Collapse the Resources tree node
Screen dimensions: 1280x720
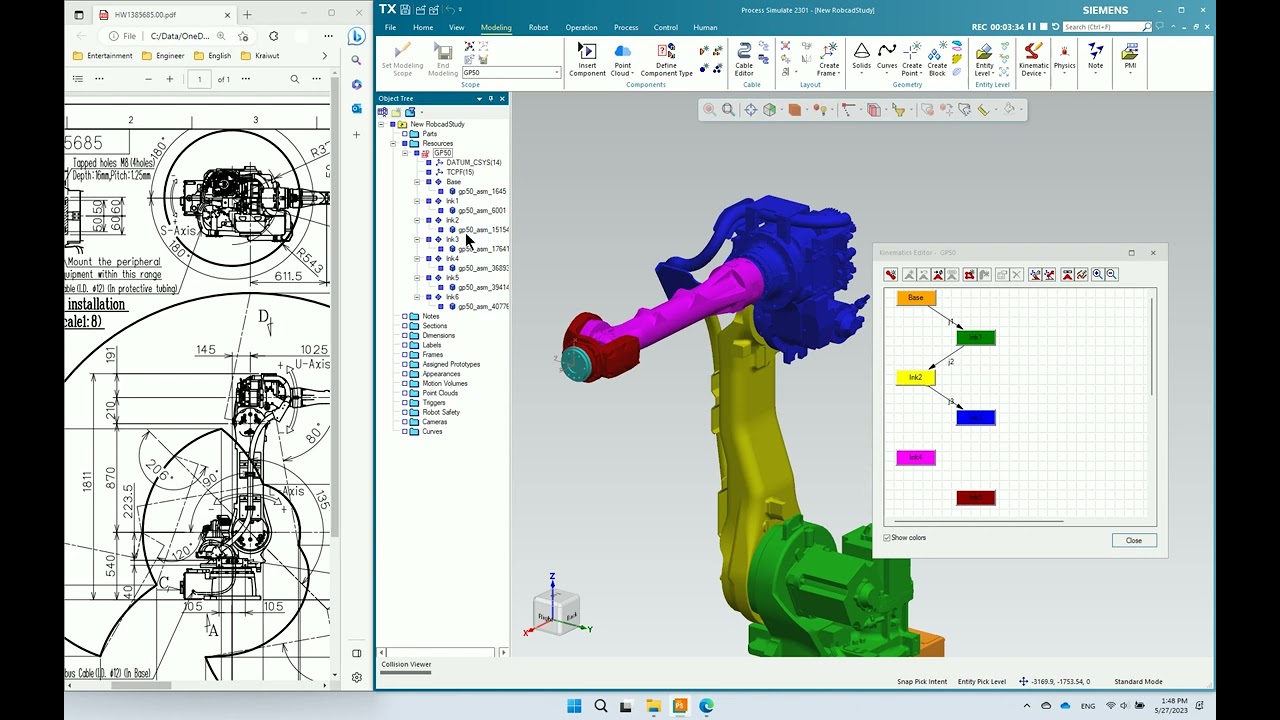[x=393, y=143]
